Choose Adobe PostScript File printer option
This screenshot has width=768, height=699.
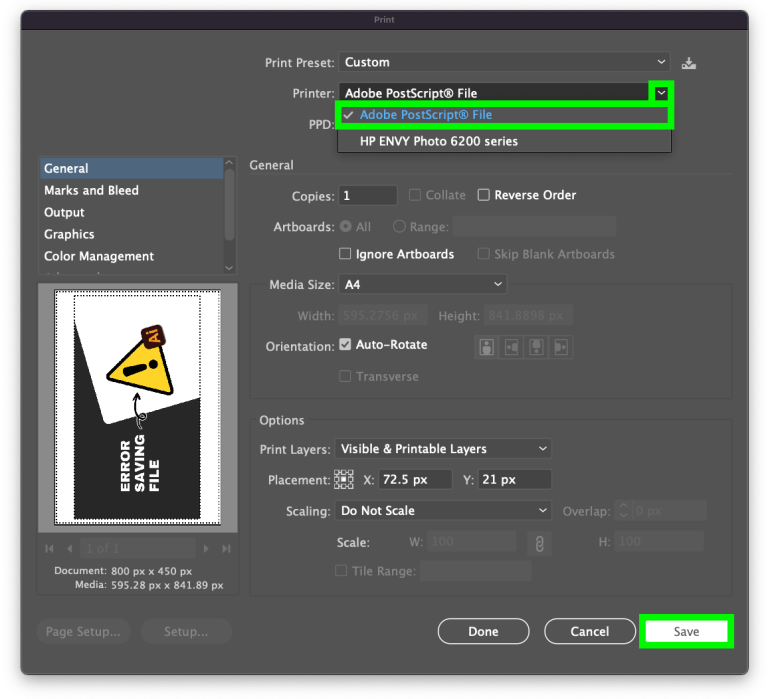(504, 115)
